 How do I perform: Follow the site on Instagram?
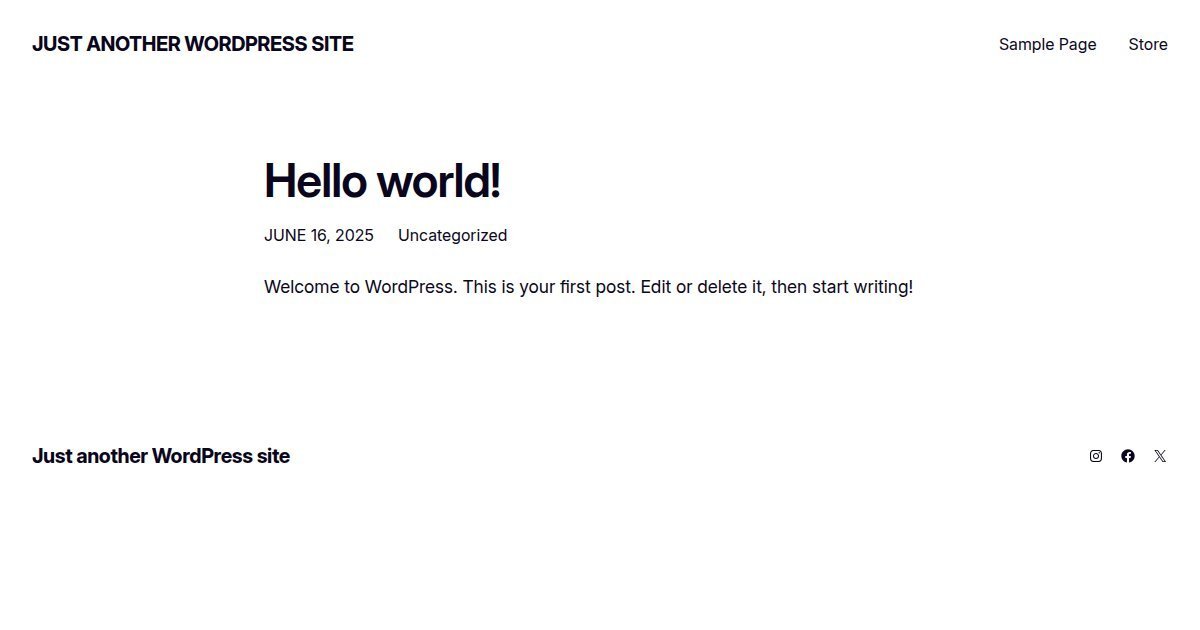tap(1096, 456)
